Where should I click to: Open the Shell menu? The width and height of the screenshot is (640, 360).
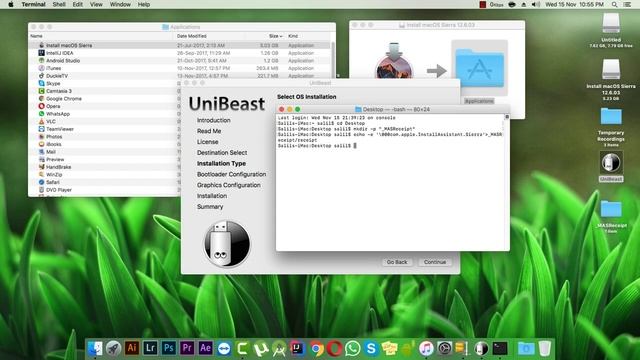(59, 4)
